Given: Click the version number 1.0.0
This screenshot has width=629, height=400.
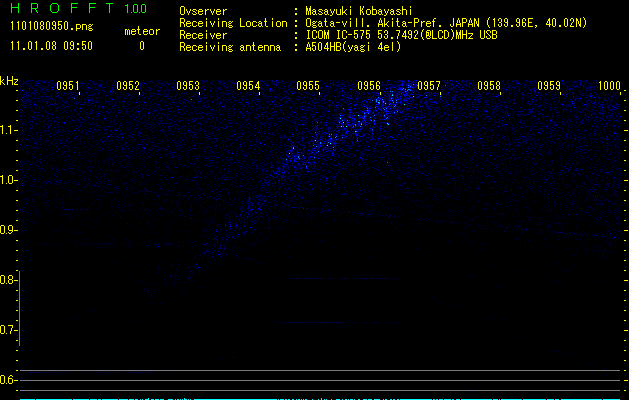Looking at the screenshot, I should pyautogui.click(x=136, y=9).
